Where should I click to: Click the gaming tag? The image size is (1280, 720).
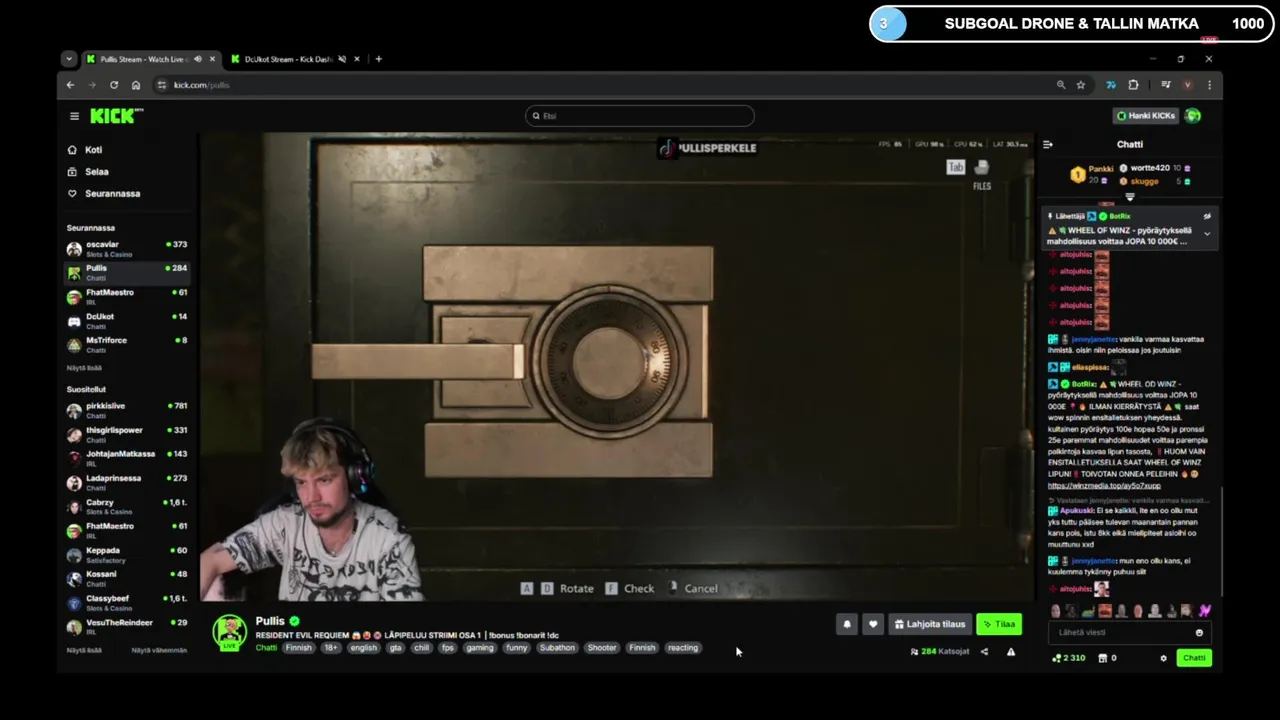tap(480, 648)
